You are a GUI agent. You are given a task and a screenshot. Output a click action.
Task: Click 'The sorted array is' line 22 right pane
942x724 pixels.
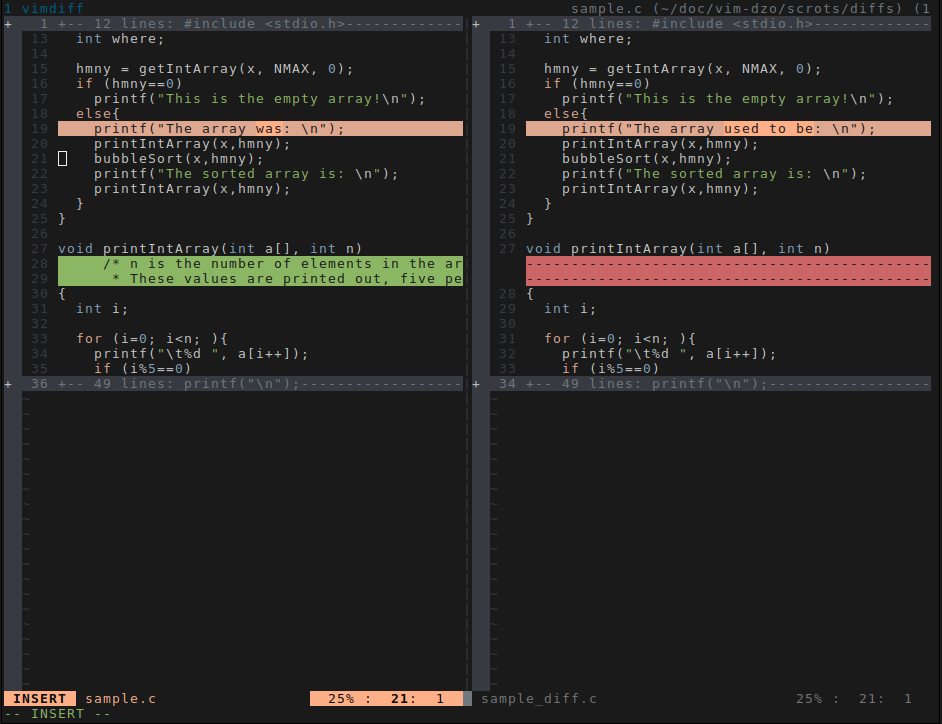click(x=714, y=174)
